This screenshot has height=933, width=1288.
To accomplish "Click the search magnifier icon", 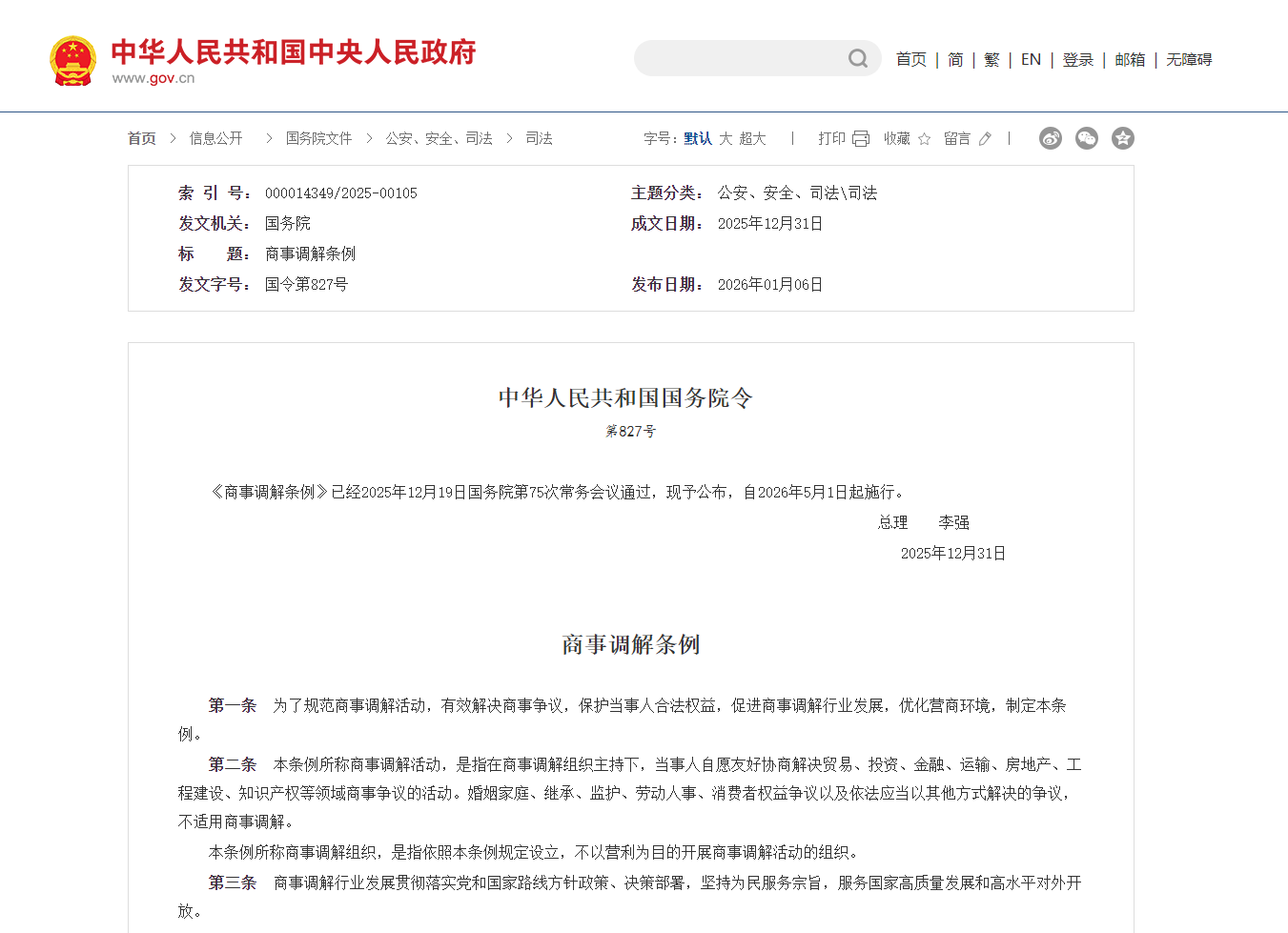I will tap(859, 58).
